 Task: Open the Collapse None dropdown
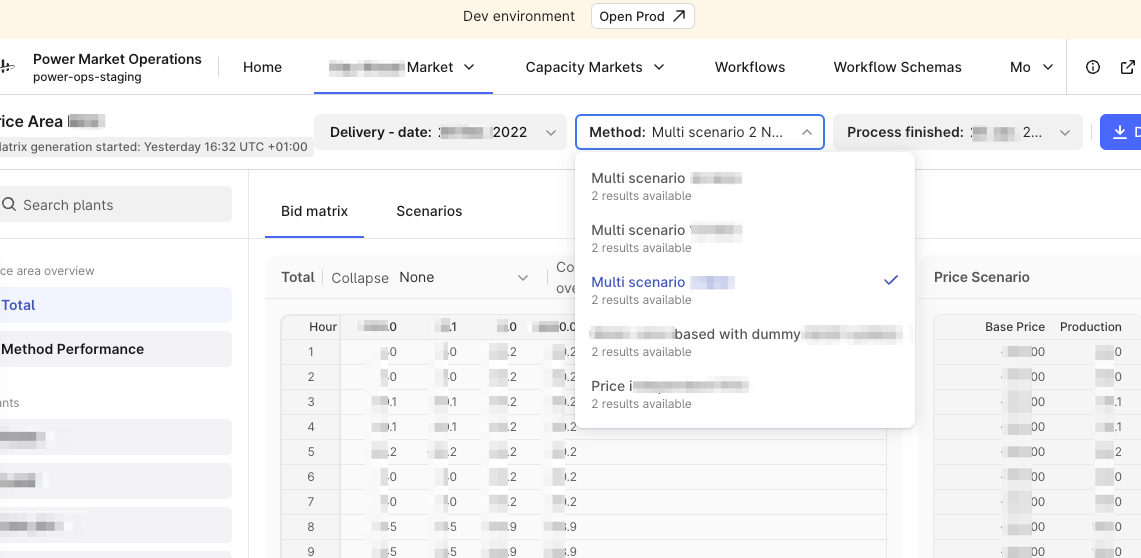click(x=463, y=277)
